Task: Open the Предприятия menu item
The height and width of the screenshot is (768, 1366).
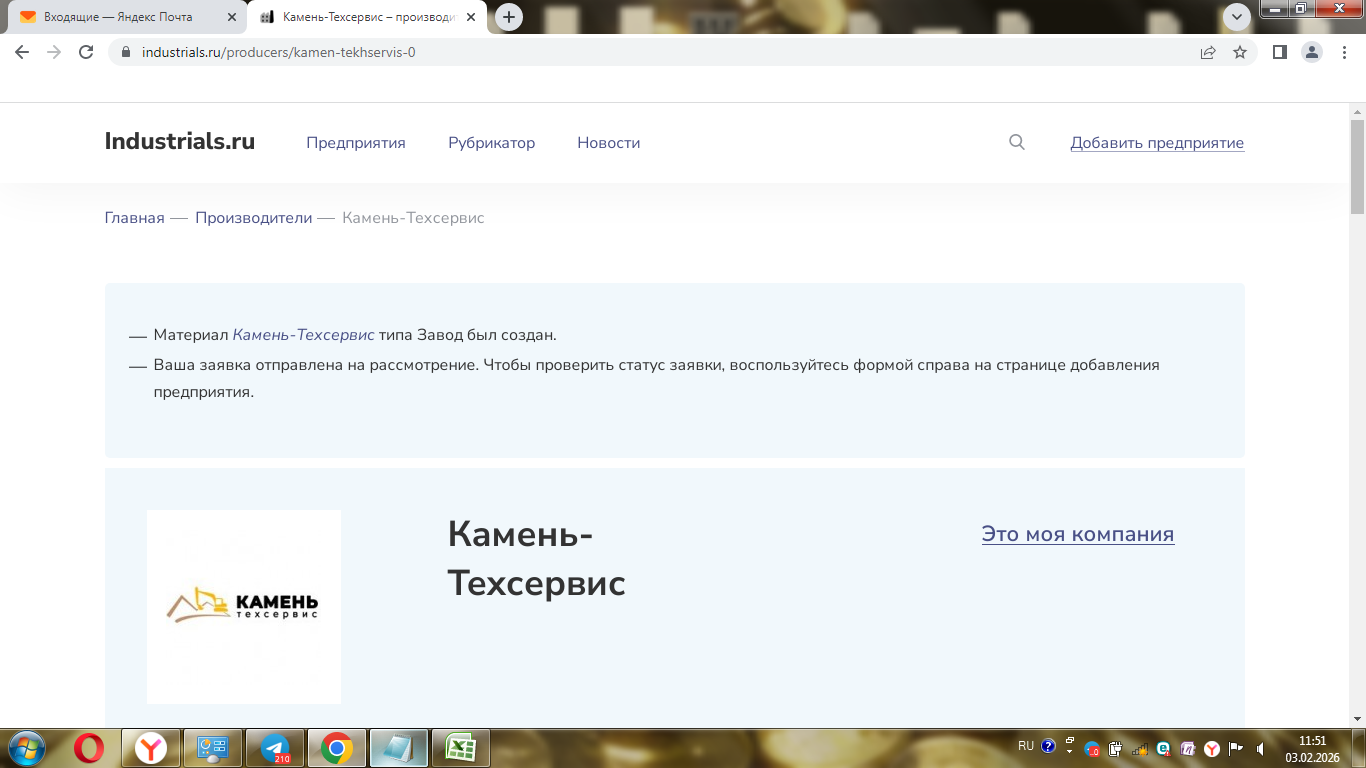Action: 356,143
